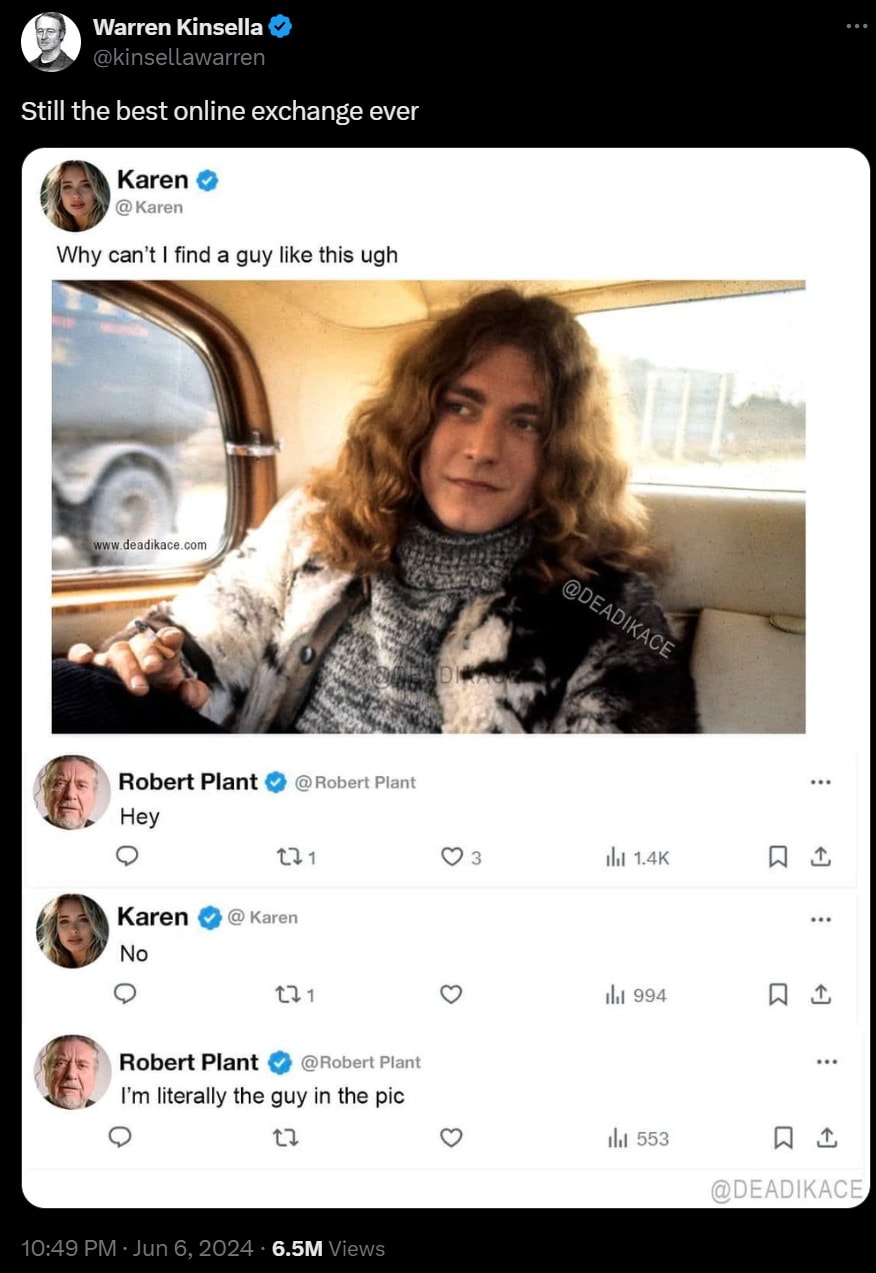876x1273 pixels.
Task: Open more options on Karen's "No" reply
Action: click(821, 919)
